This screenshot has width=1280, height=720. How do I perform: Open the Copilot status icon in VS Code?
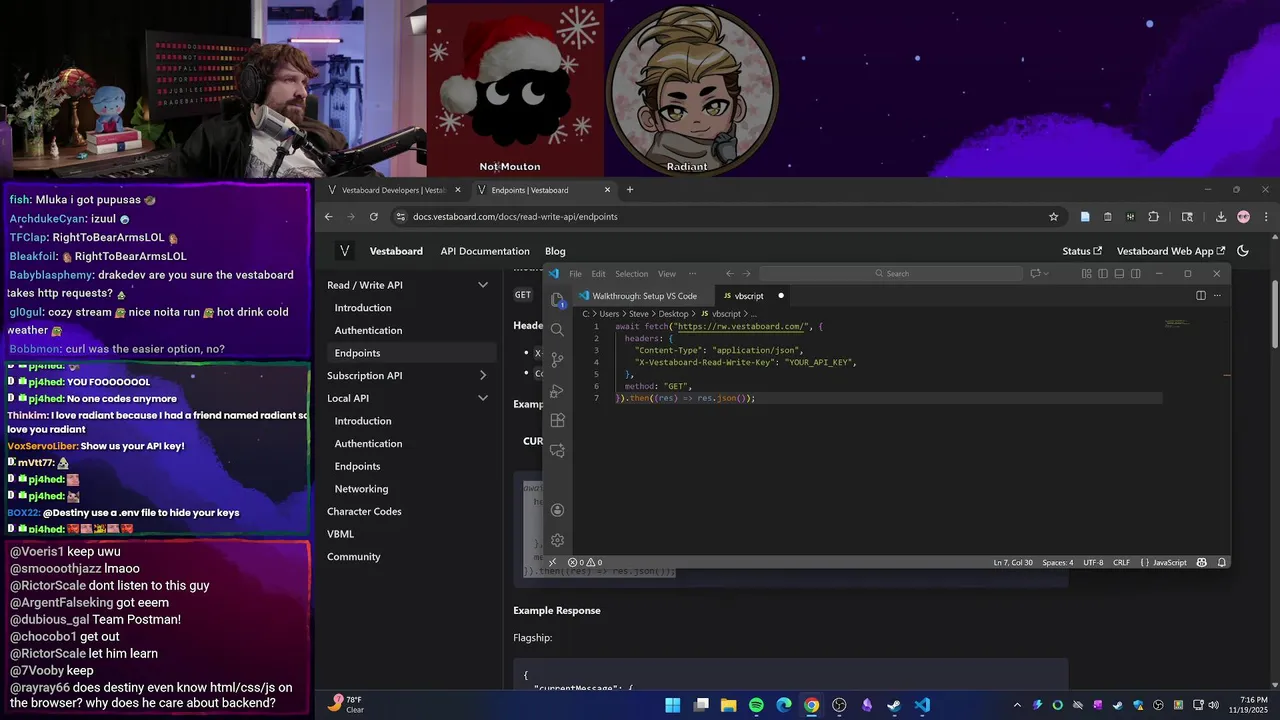[x=1202, y=562]
